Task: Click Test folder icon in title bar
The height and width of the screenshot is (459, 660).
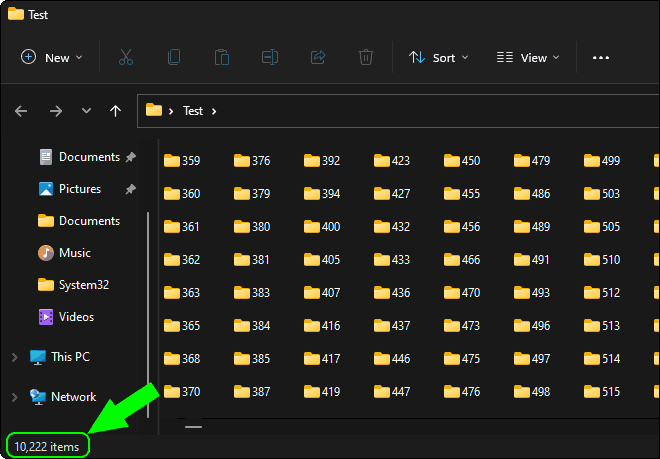Action: click(x=16, y=14)
